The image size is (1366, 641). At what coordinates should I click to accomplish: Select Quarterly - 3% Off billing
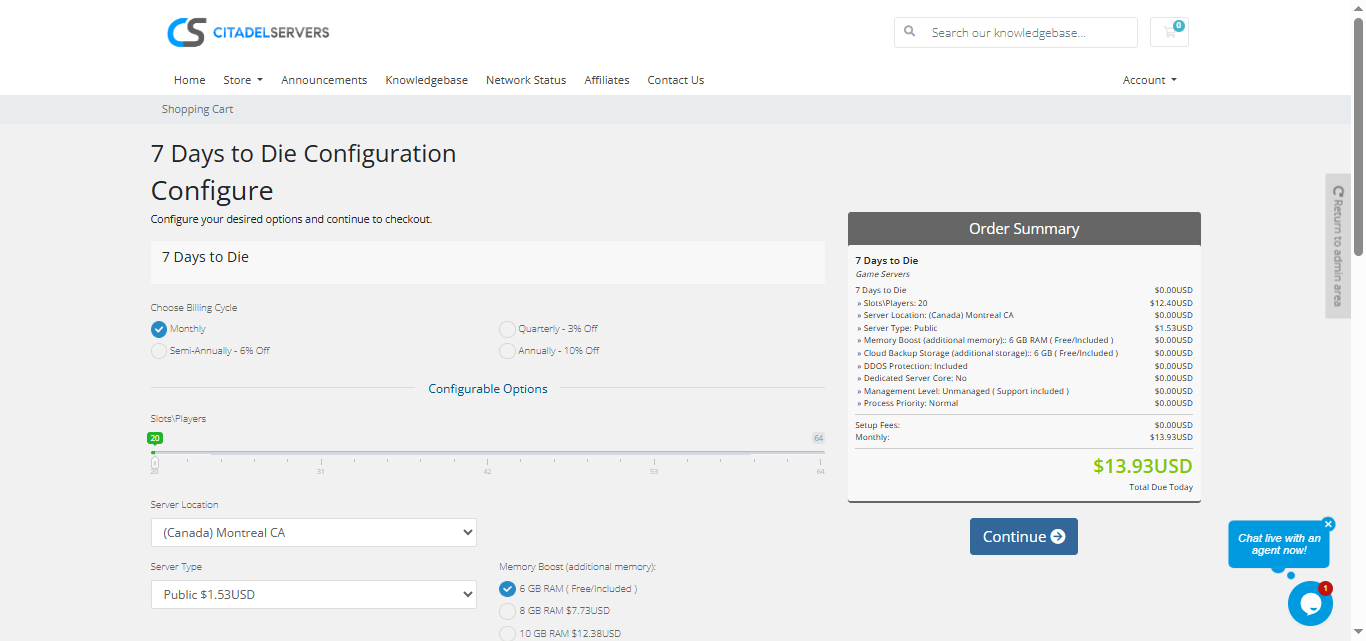(508, 329)
